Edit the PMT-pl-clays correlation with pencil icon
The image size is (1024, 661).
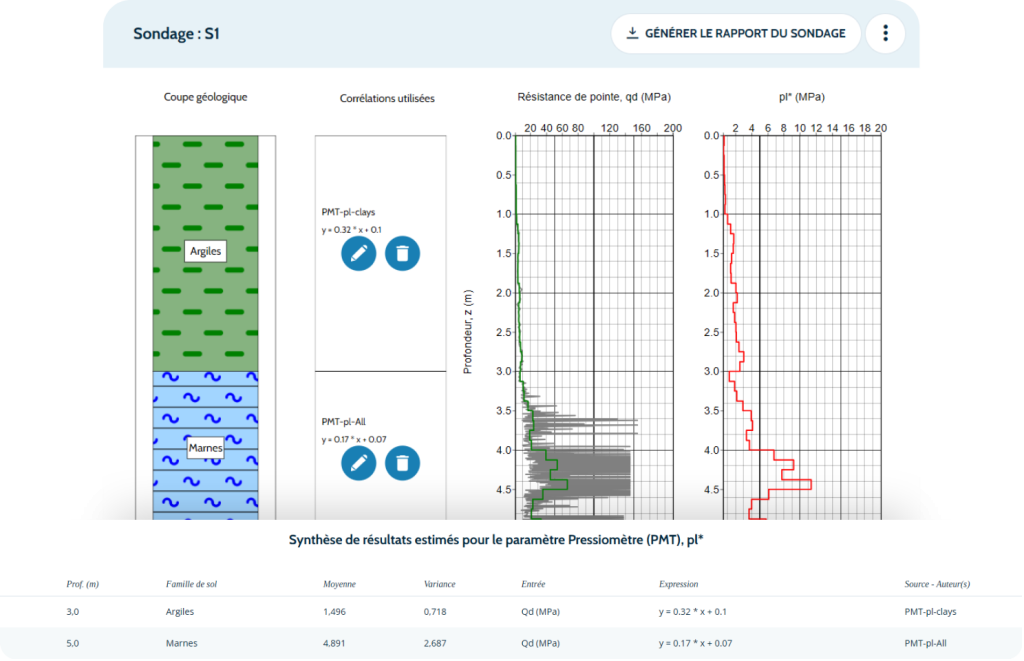[358, 254]
